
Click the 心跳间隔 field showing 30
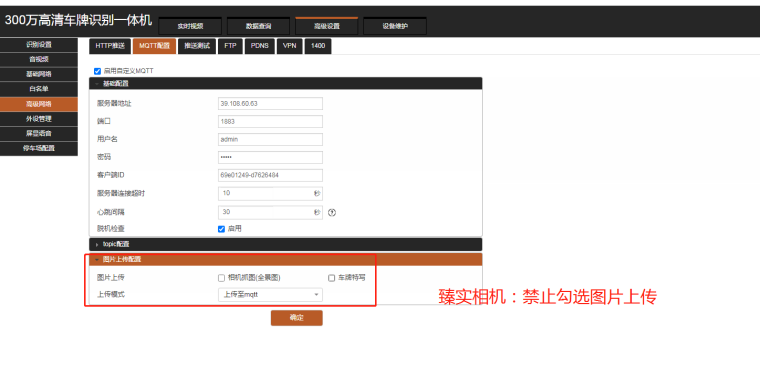[x=270, y=212]
